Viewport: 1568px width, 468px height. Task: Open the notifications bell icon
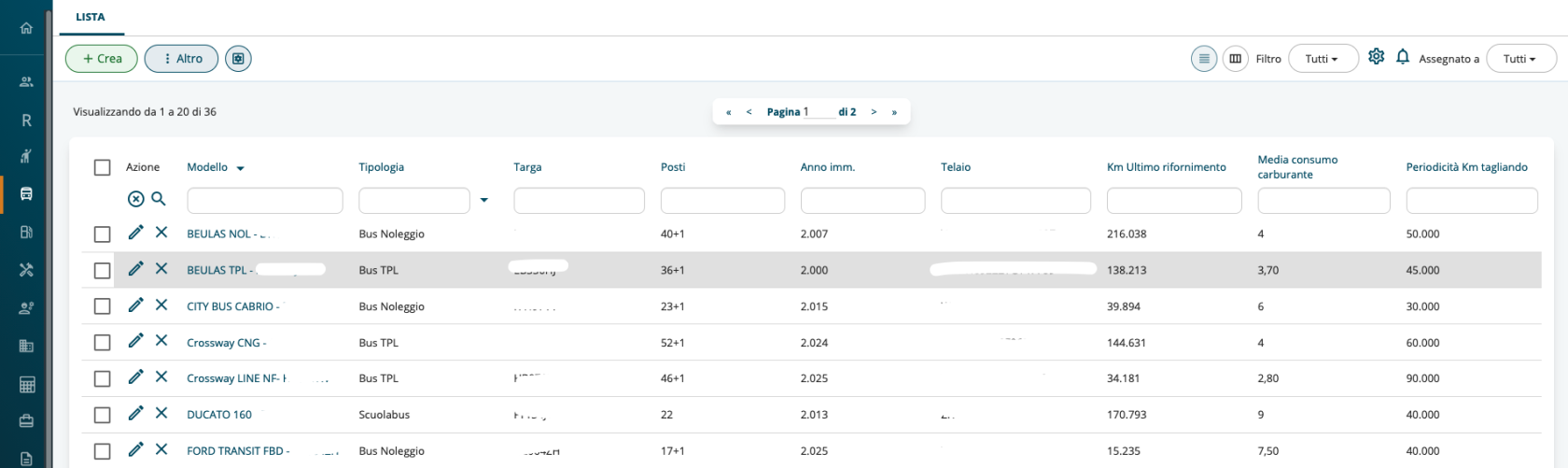(1402, 57)
